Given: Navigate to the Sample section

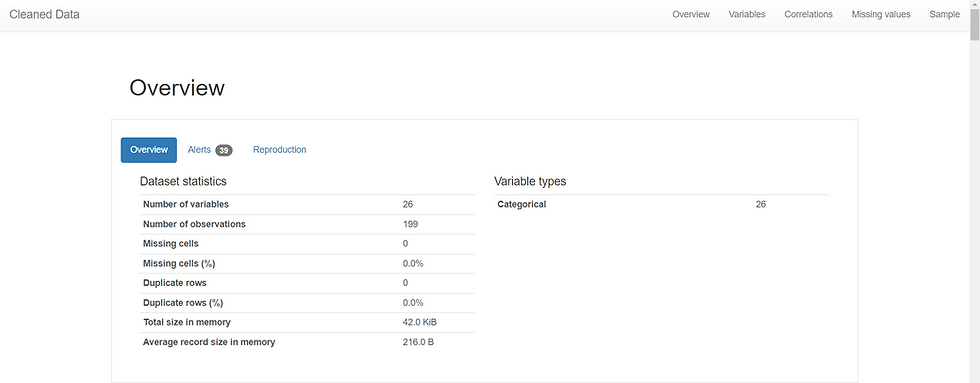Looking at the screenshot, I should 944,14.
